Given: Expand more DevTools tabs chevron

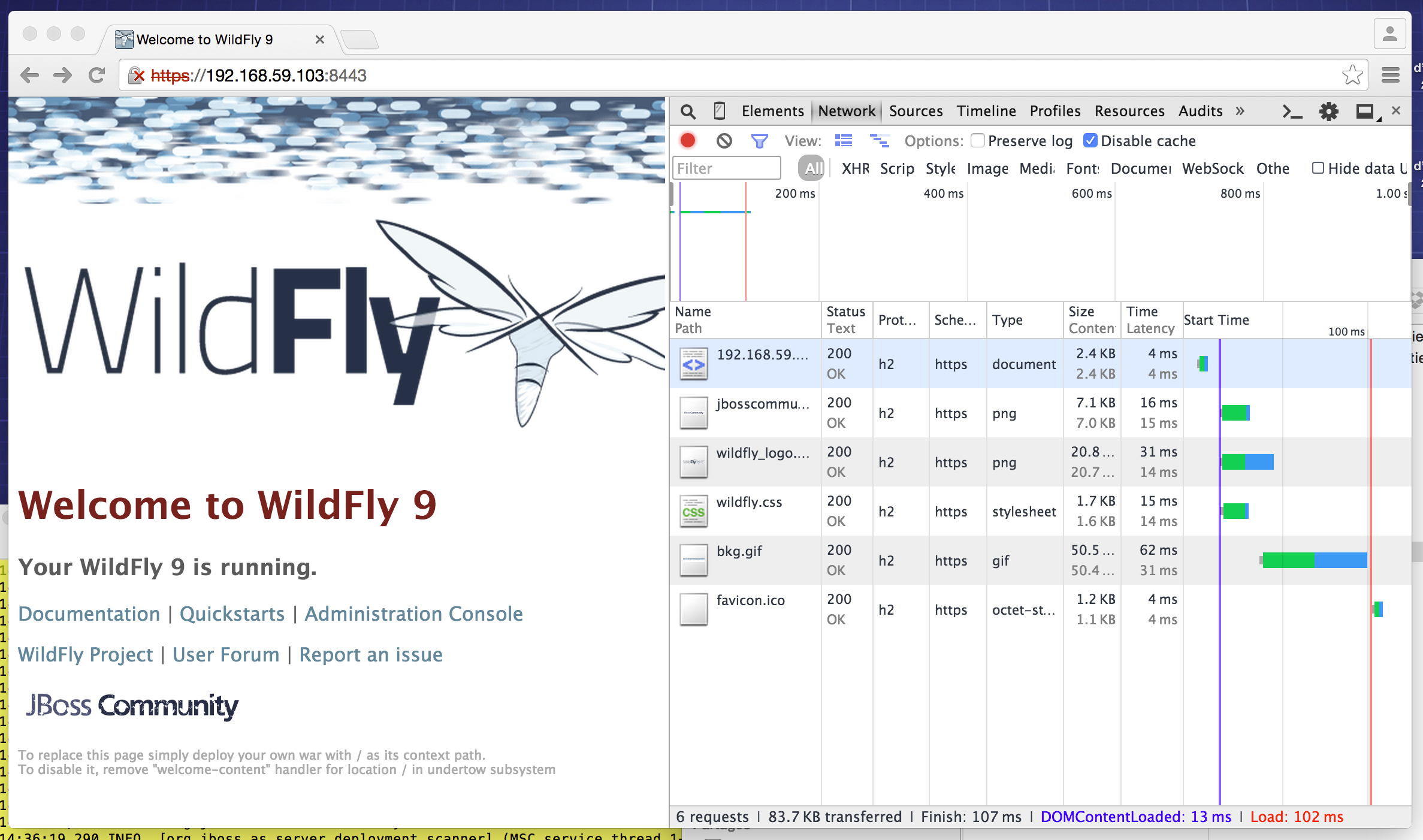Looking at the screenshot, I should pos(1240,111).
